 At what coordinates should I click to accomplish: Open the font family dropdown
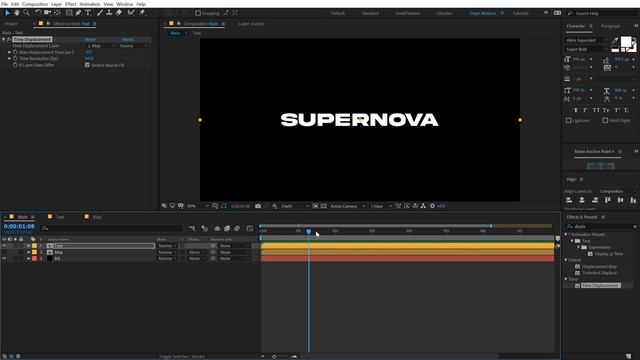(x=586, y=40)
